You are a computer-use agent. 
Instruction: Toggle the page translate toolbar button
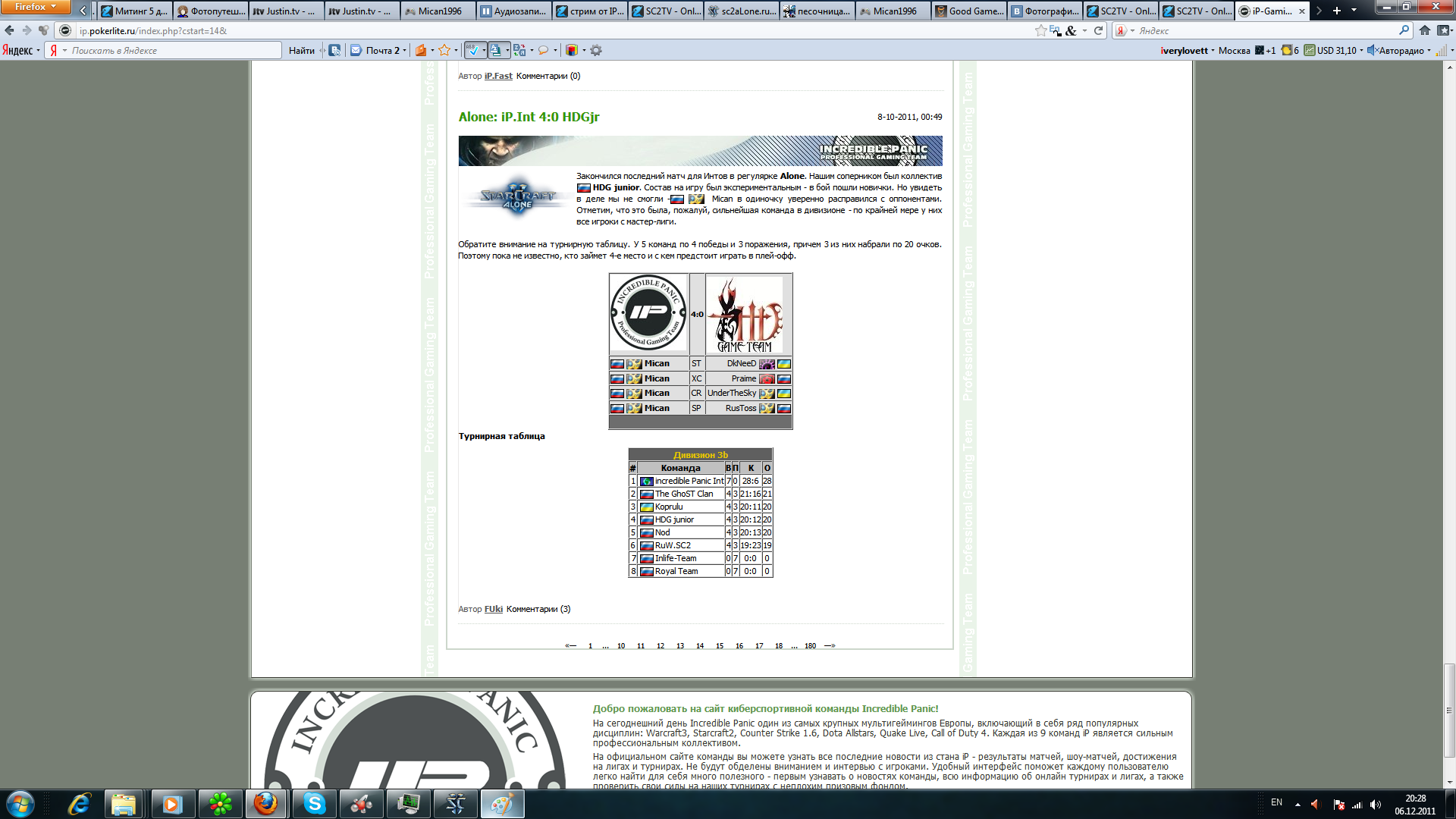tap(495, 50)
